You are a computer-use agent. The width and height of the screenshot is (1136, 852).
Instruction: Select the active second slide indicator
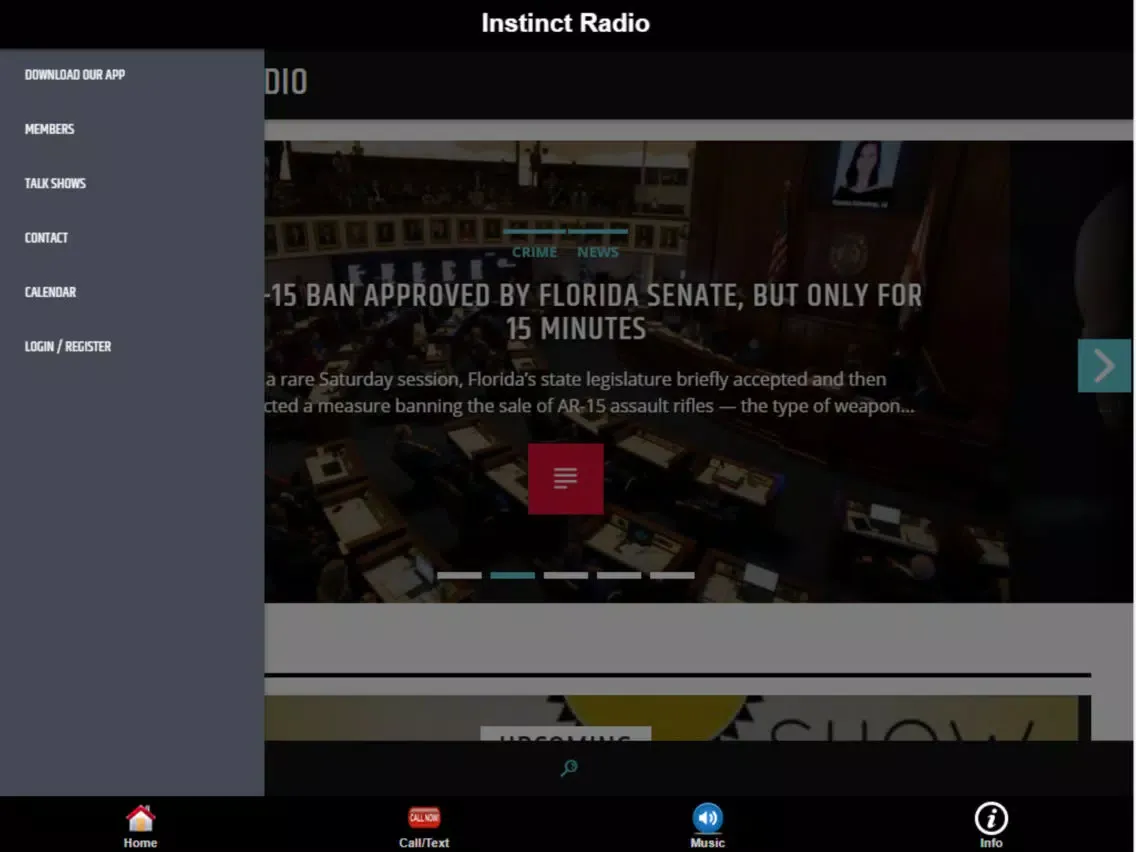[x=512, y=575]
